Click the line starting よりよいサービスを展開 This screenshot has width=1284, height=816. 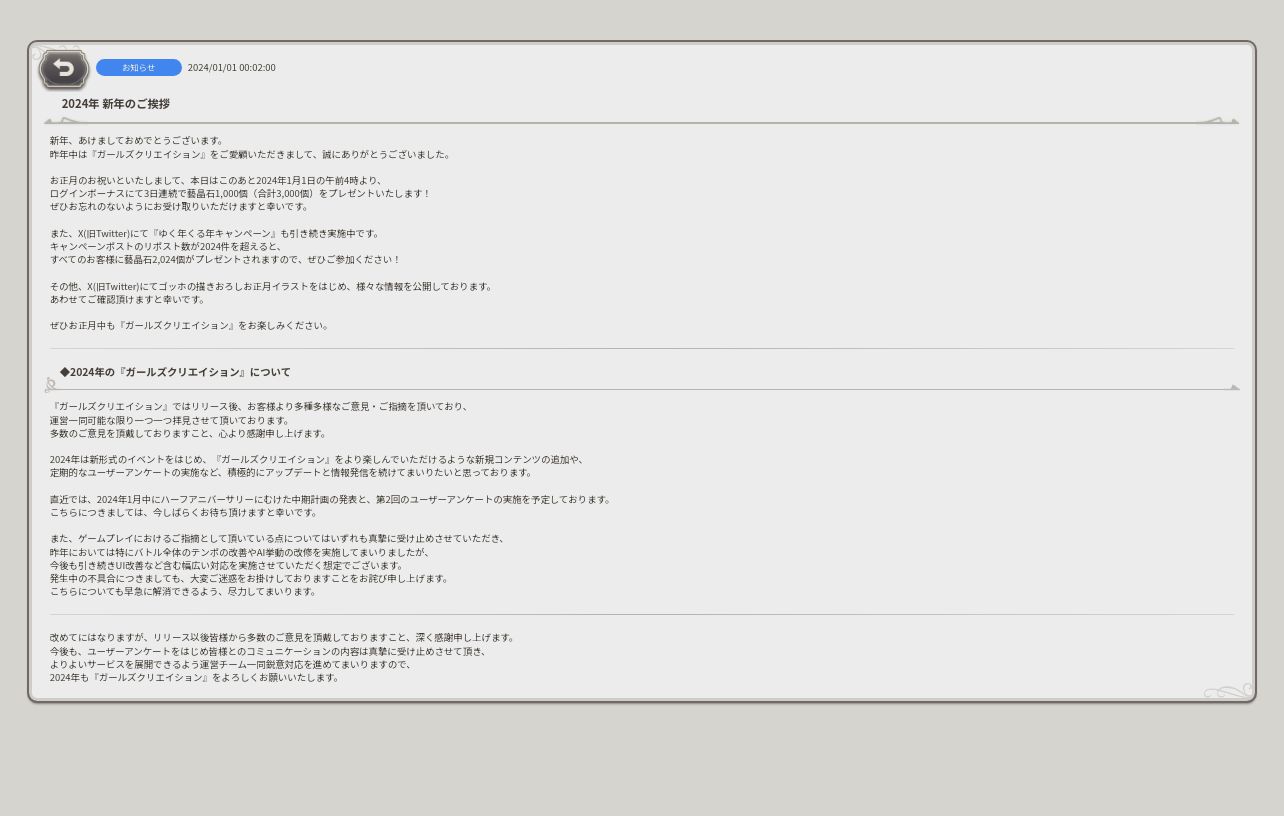(231, 665)
